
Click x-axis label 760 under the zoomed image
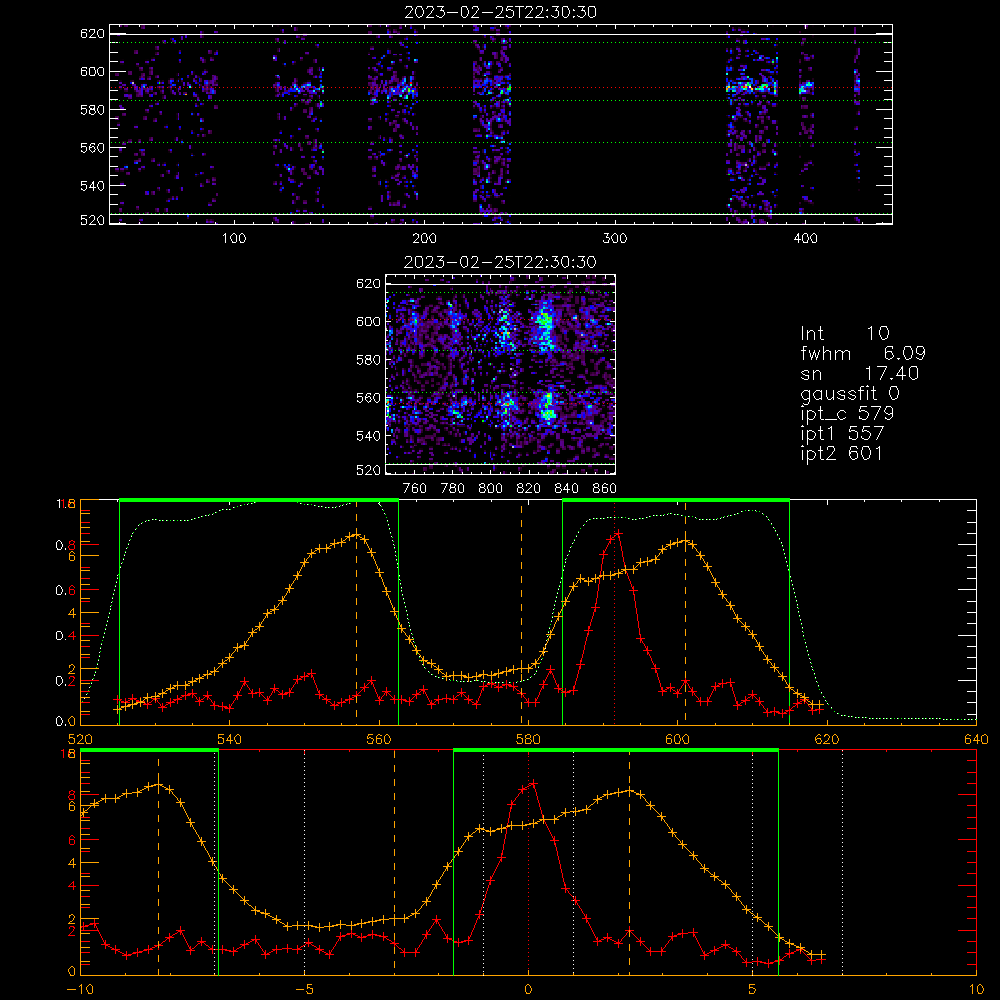click(x=415, y=489)
